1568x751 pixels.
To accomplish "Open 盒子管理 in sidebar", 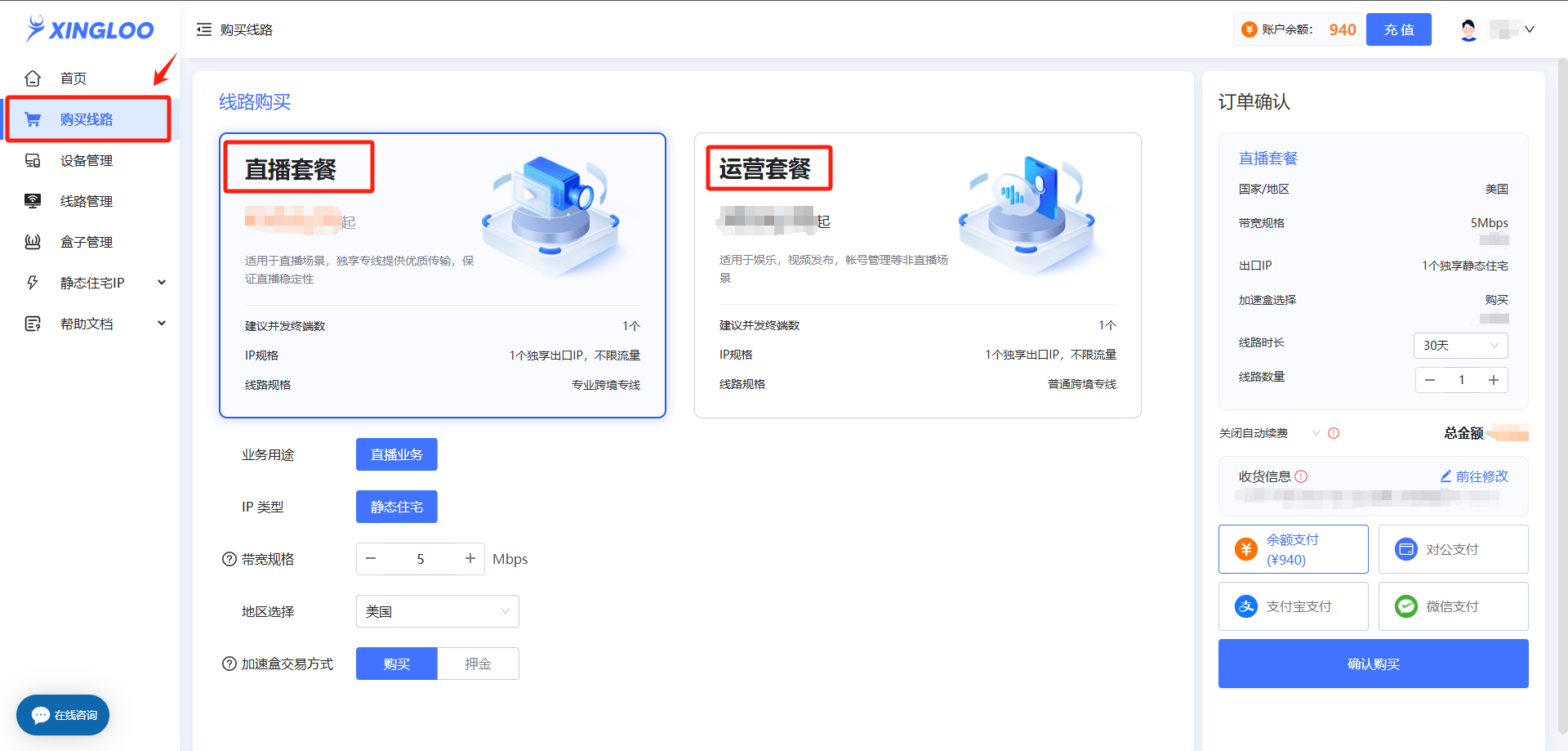I will [90, 242].
